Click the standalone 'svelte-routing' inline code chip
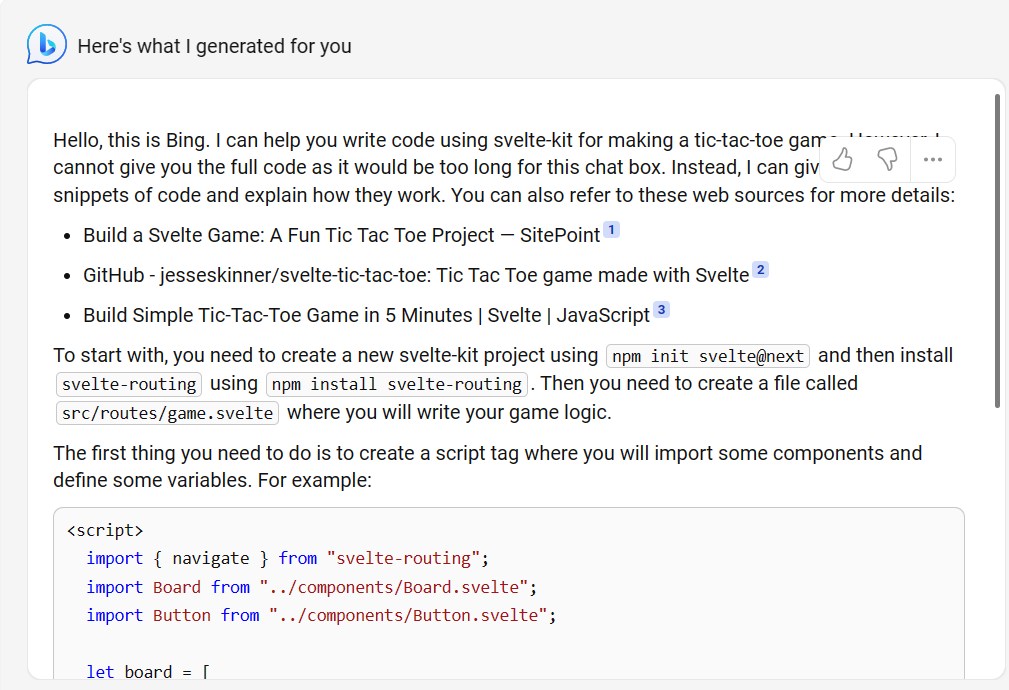 point(129,384)
